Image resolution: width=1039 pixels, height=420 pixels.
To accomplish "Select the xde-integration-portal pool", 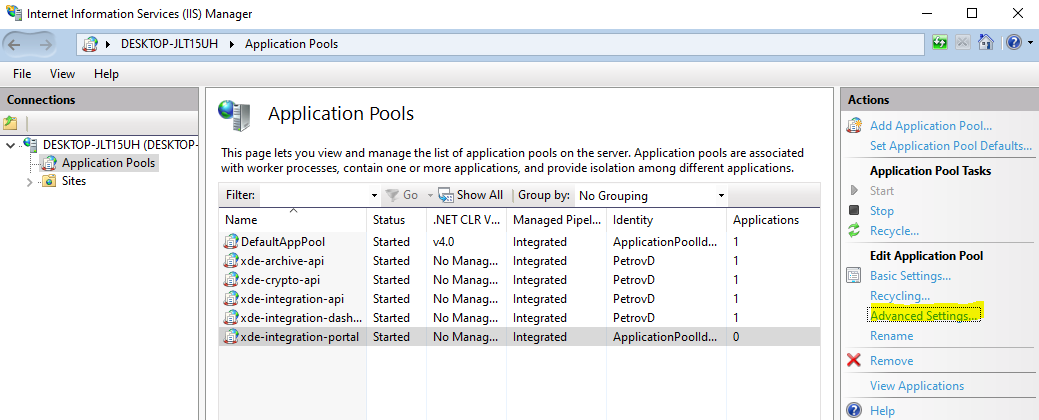I will (520, 337).
